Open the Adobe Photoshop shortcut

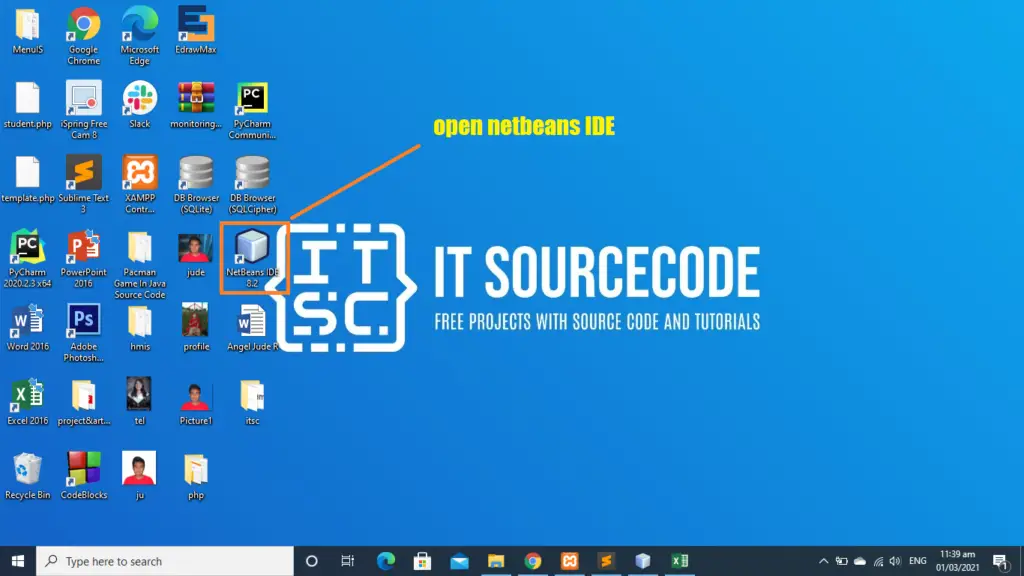coord(83,322)
